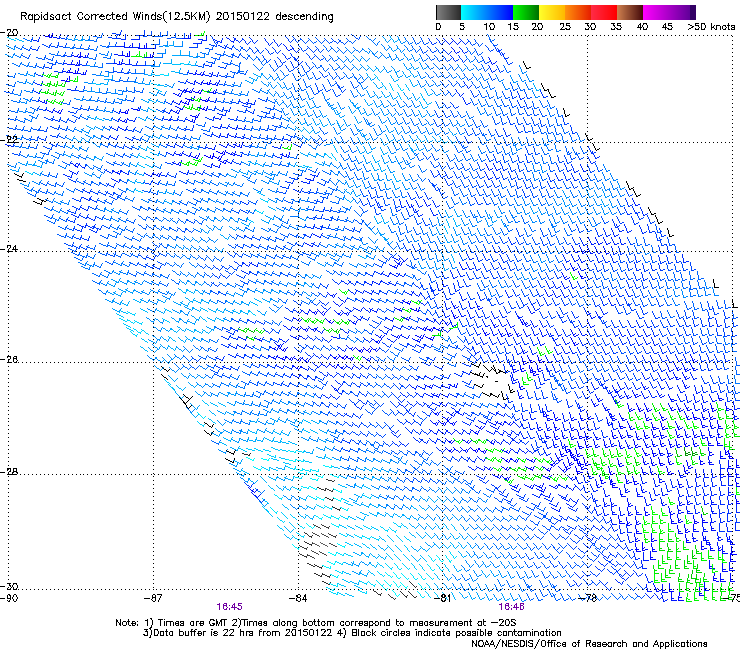The width and height of the screenshot is (740, 650).
Task: Click the green 15-20 knots color segment
Action: (x=526, y=12)
